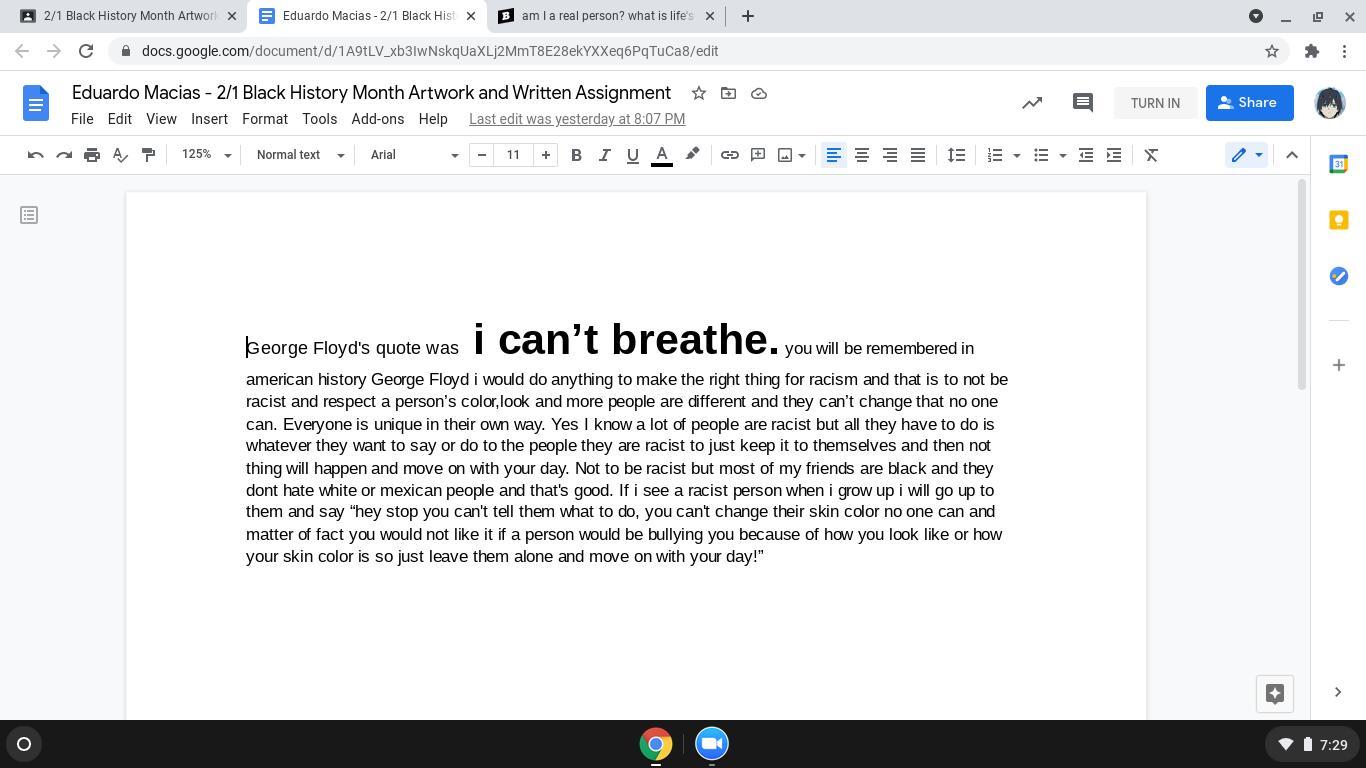The width and height of the screenshot is (1366, 768).
Task: Clear formatting with the toolbar icon
Action: pos(1151,155)
